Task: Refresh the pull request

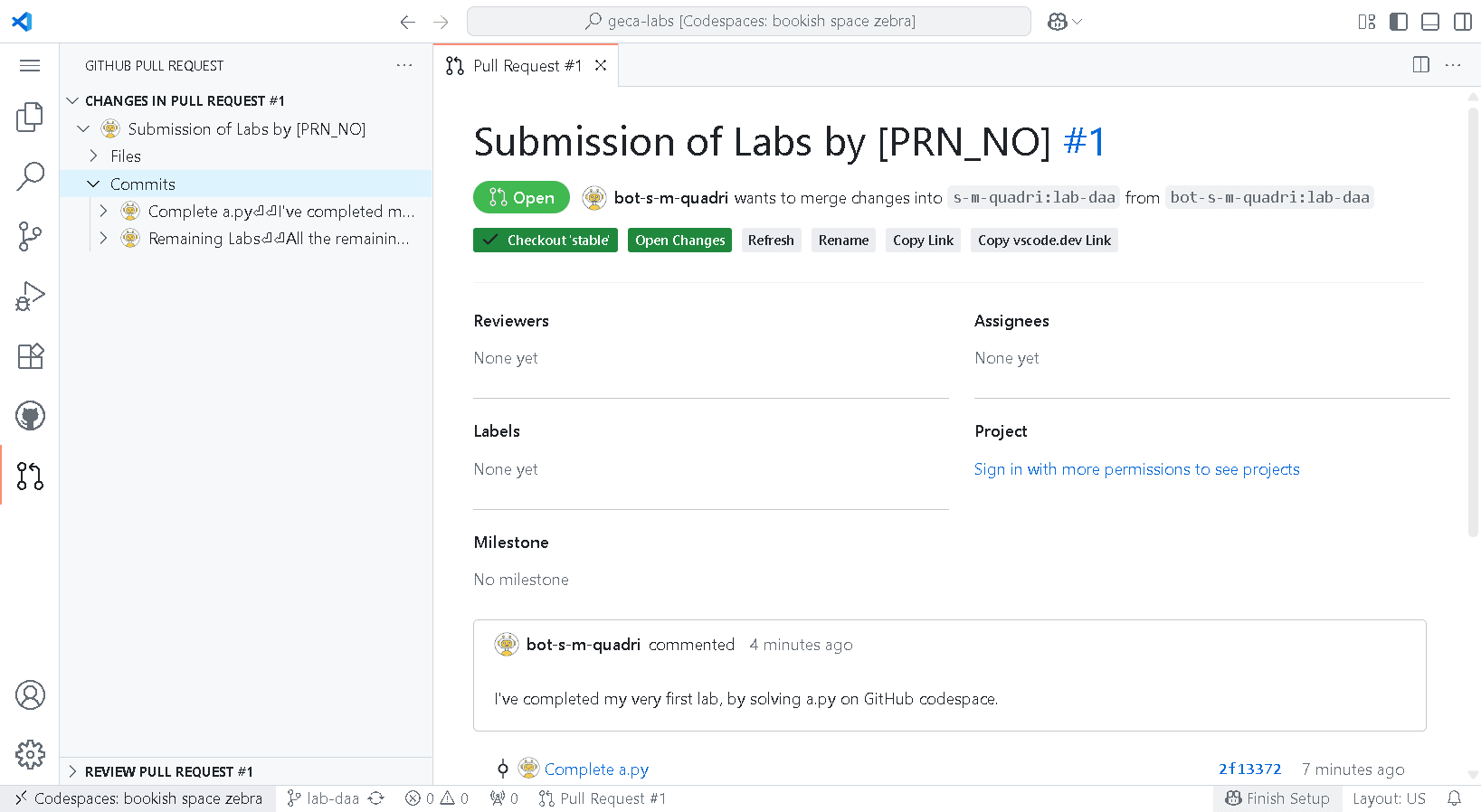Action: [771, 241]
